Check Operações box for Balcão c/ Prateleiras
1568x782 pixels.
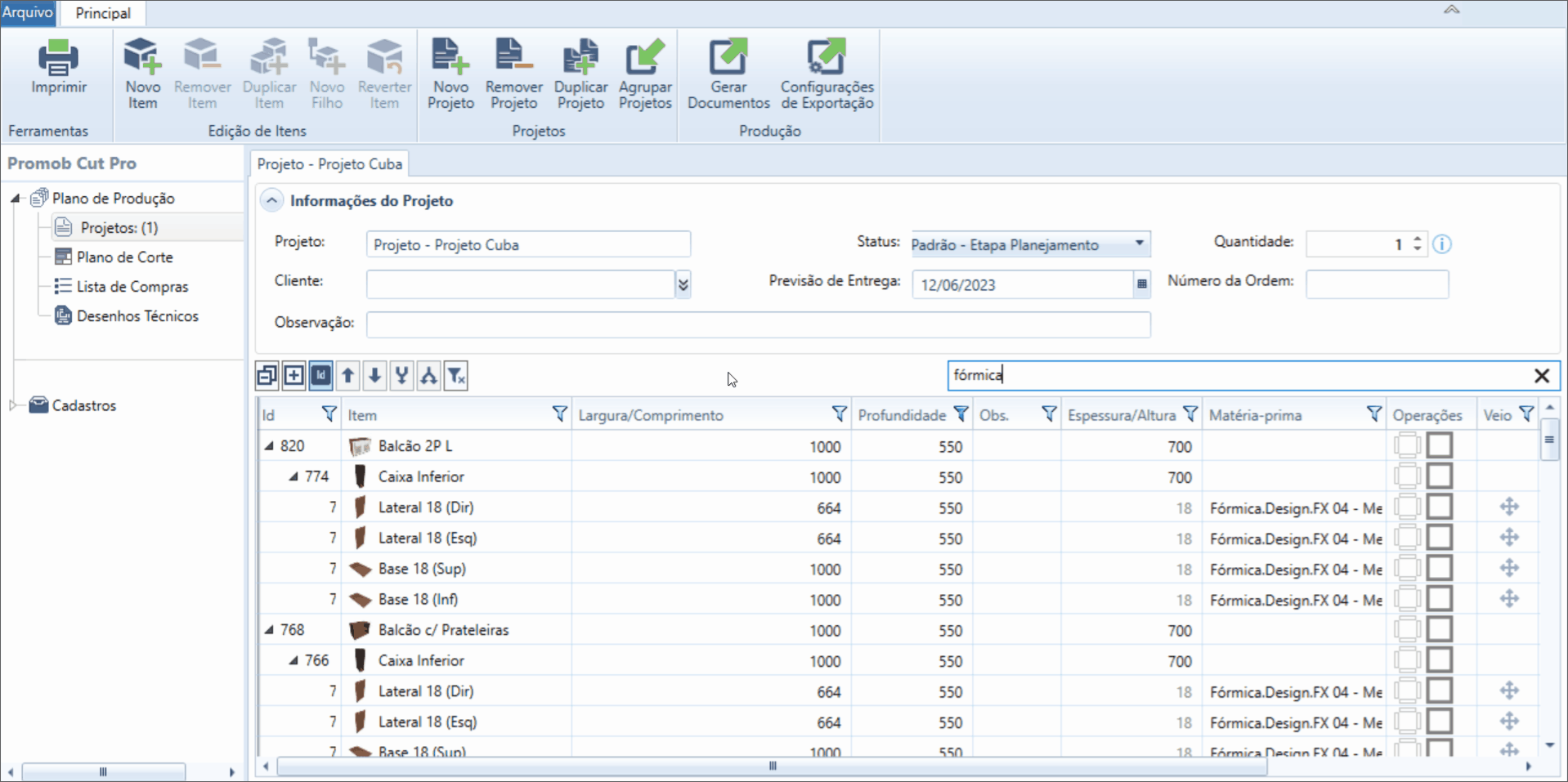[x=1440, y=629]
